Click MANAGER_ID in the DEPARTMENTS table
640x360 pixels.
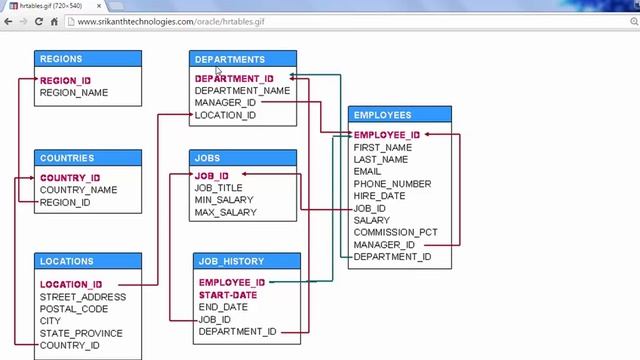point(225,102)
